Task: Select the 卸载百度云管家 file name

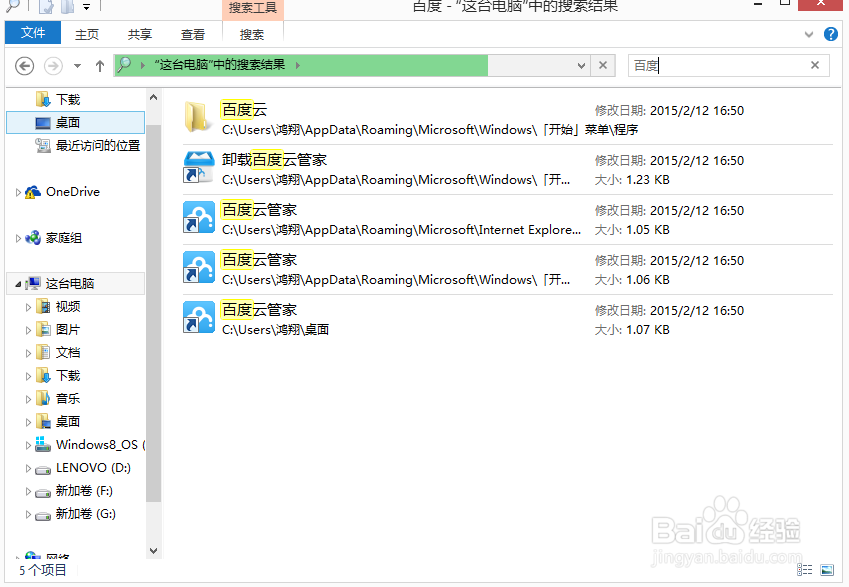Action: [x=275, y=160]
